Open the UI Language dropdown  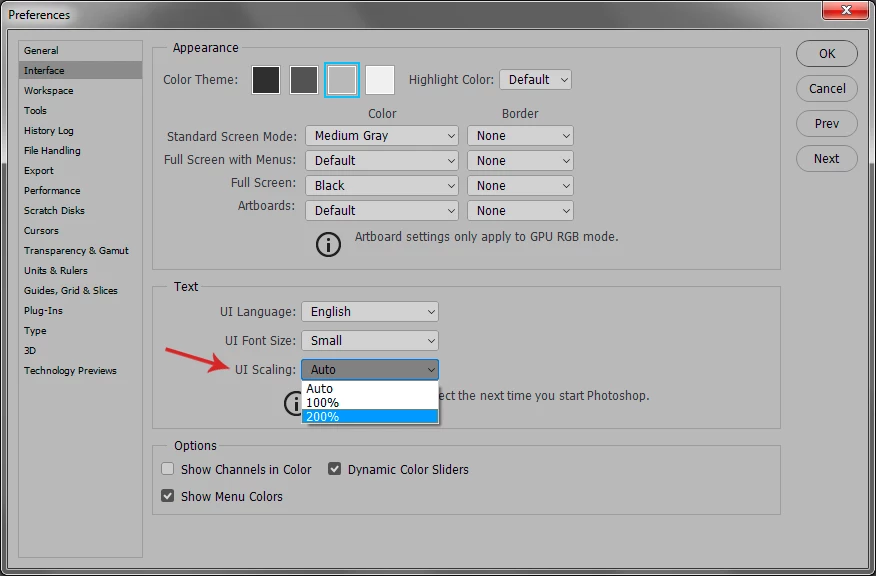[370, 312]
